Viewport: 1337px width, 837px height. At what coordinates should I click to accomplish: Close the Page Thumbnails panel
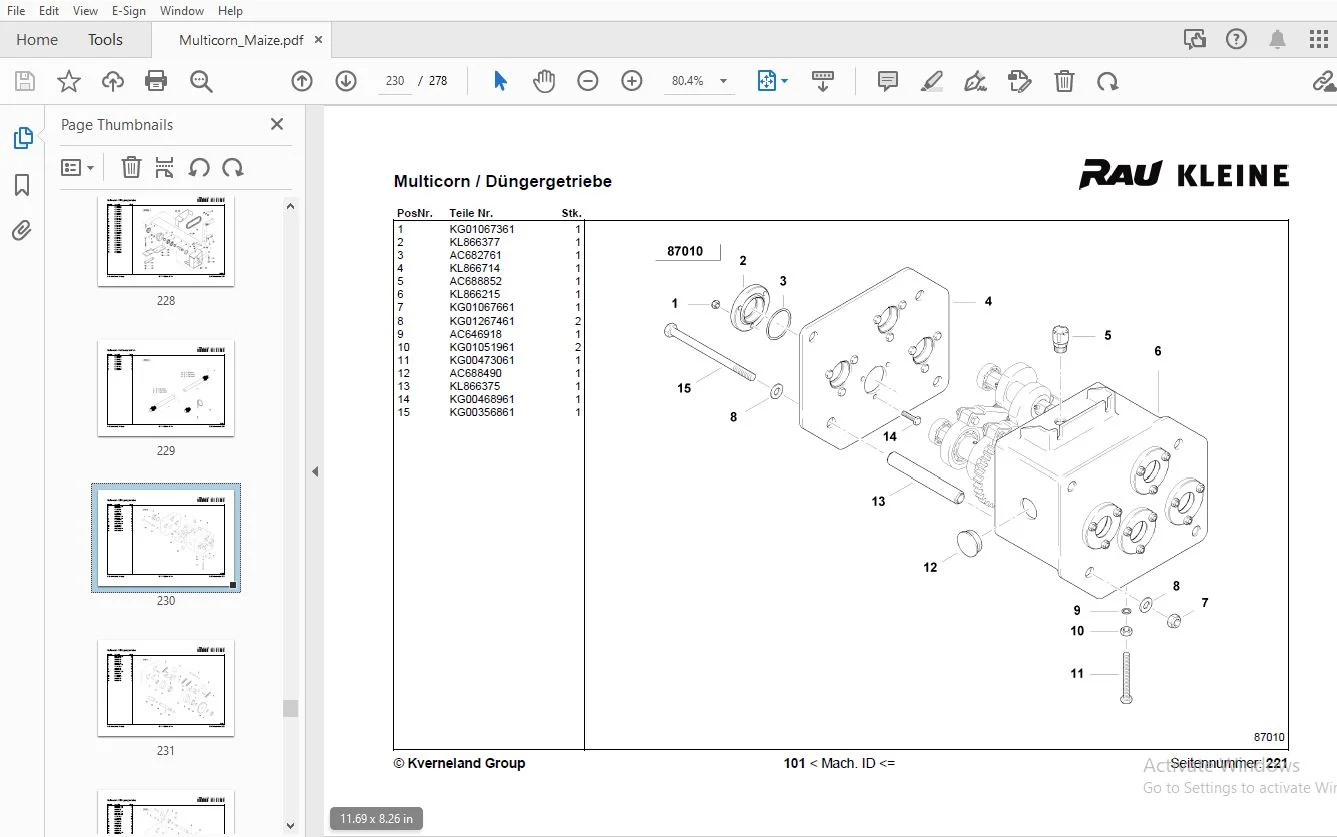(277, 124)
